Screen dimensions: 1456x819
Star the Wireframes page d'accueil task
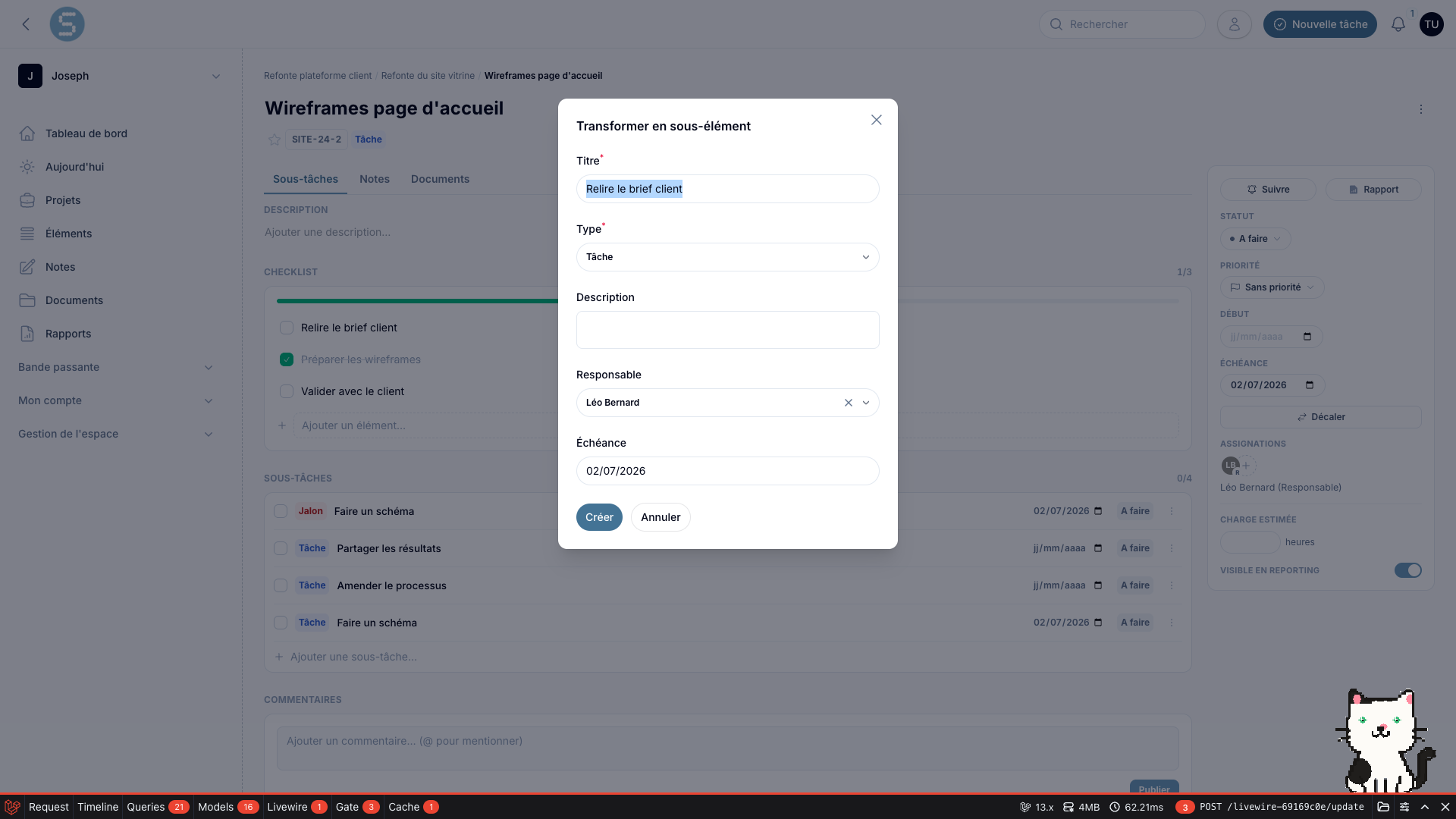[x=275, y=140]
